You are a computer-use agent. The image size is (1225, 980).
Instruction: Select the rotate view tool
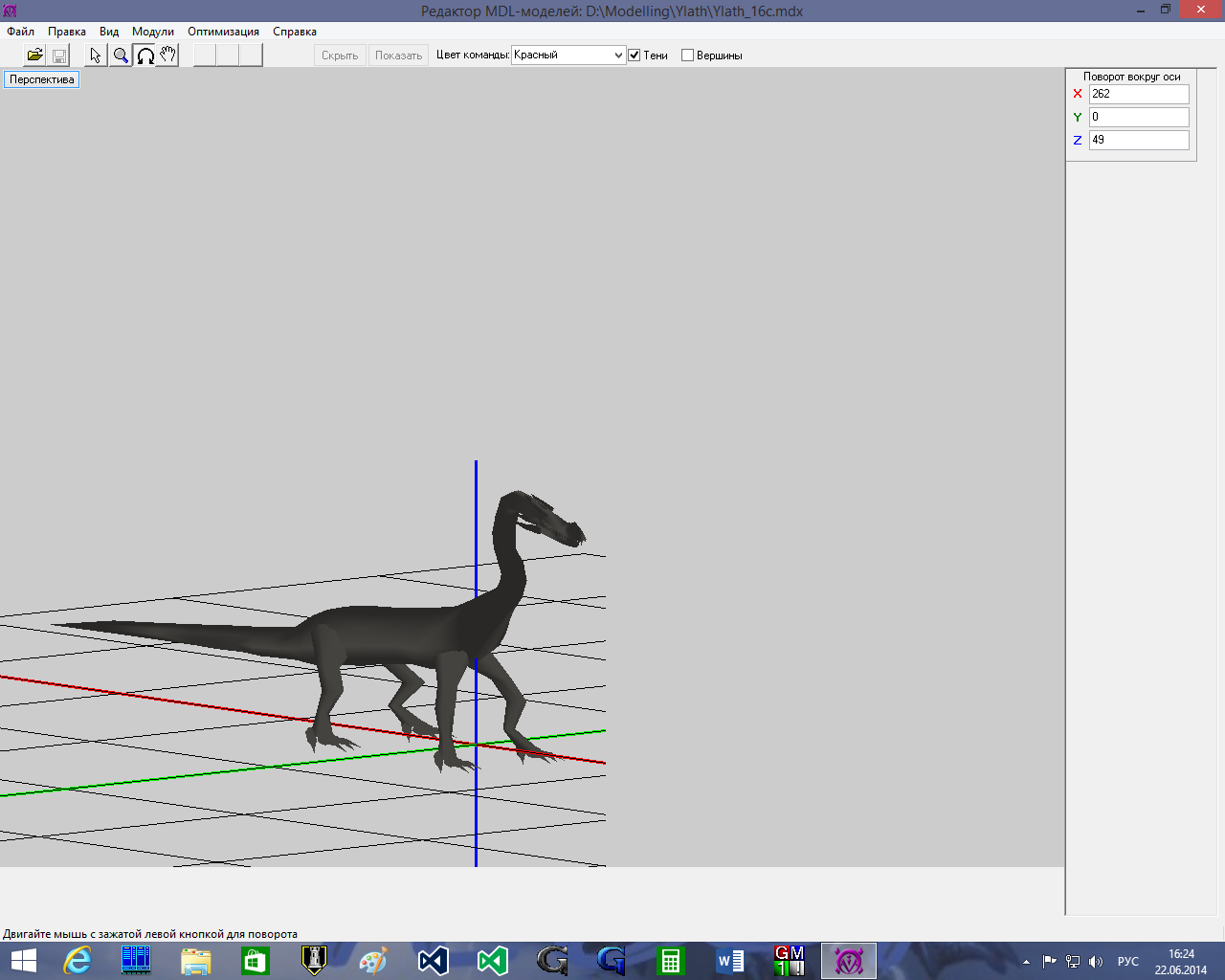pos(145,56)
